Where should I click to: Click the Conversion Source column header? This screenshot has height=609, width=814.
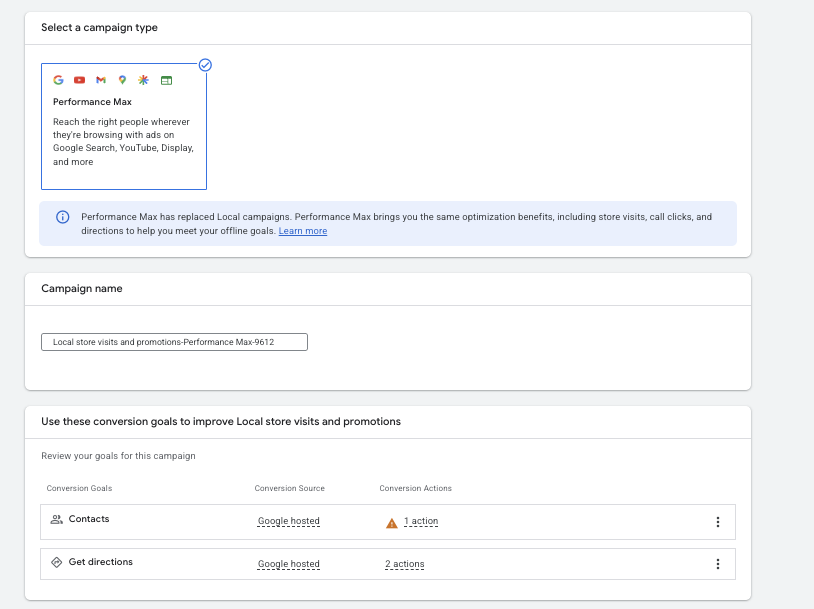click(290, 488)
